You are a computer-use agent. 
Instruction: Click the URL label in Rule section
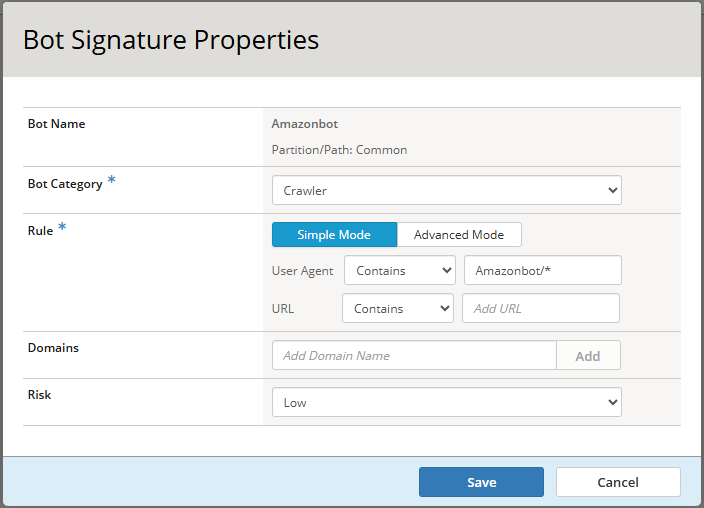pos(283,309)
